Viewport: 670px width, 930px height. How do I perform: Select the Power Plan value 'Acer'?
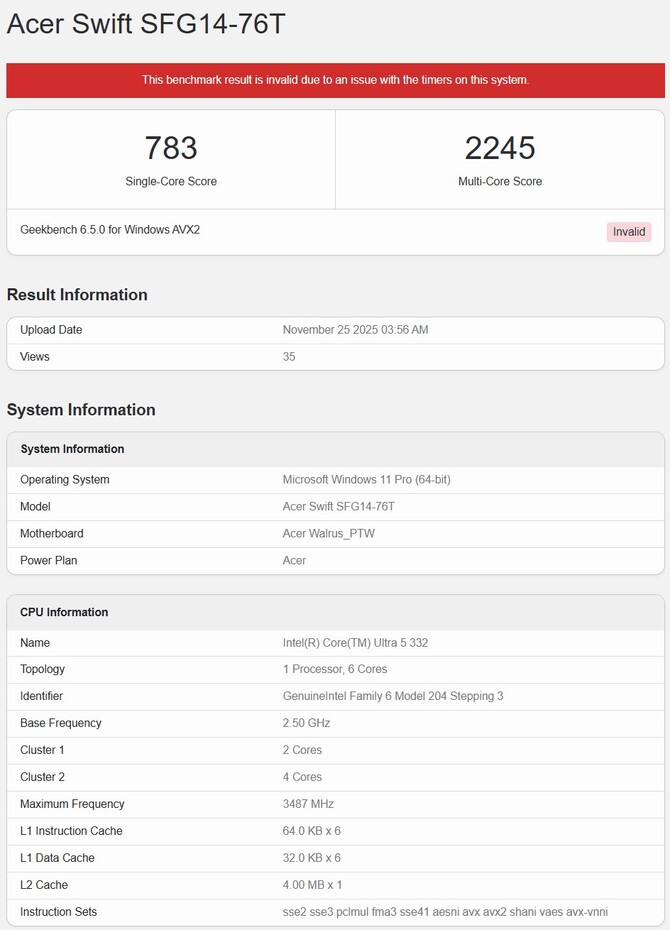point(294,560)
